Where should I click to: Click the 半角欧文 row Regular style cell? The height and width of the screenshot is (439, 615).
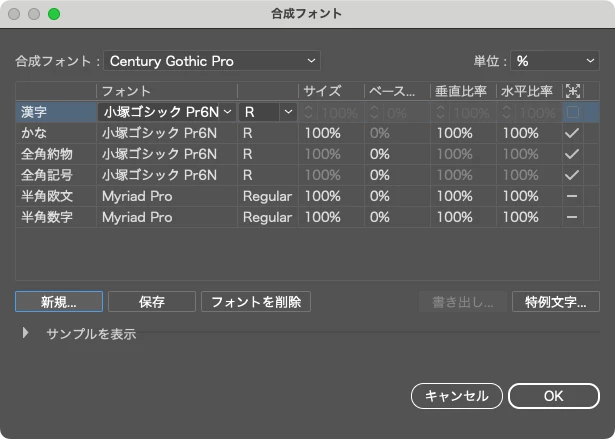click(x=267, y=196)
